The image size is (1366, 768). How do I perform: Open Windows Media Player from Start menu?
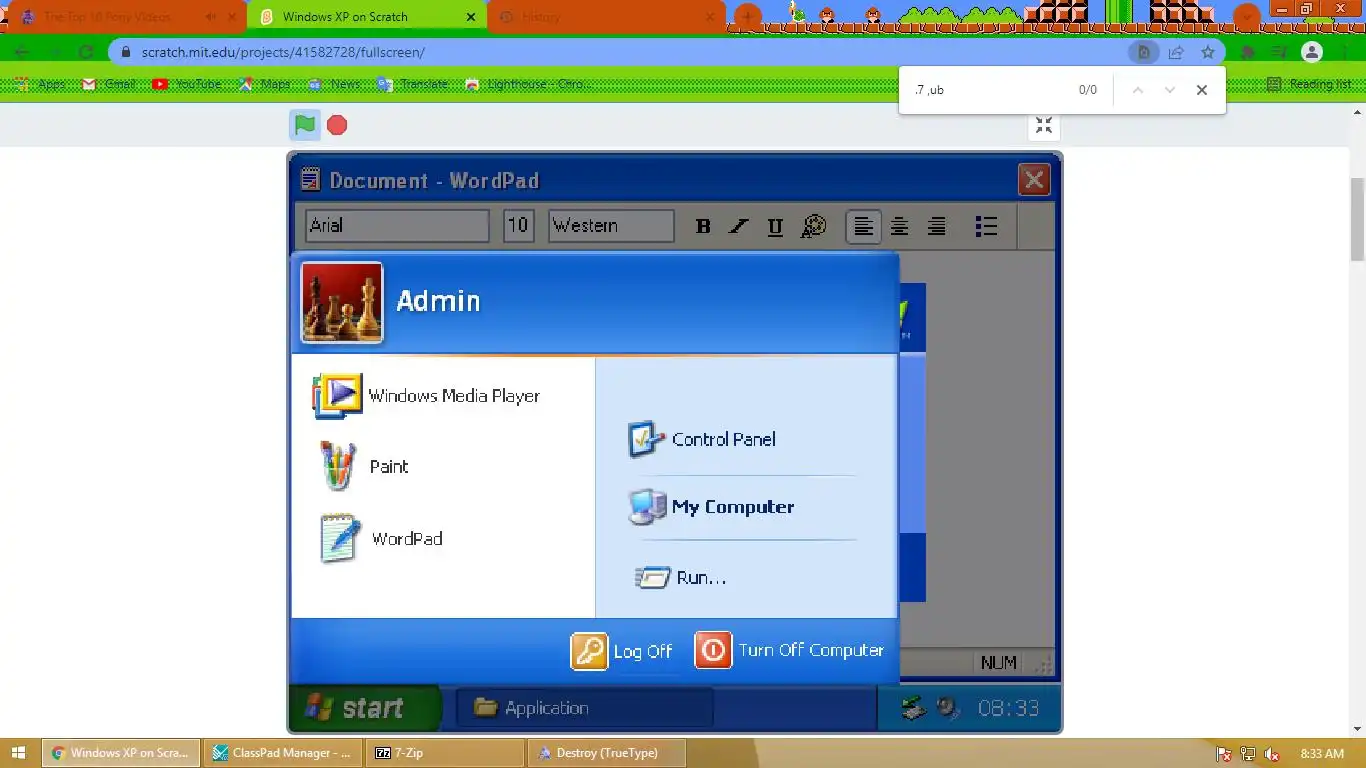click(427, 396)
